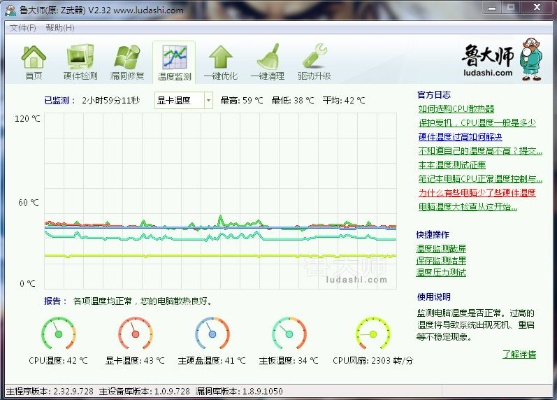The image size is (557, 400).
Task: Click quick action 保存监测结果
Action: pos(441,260)
